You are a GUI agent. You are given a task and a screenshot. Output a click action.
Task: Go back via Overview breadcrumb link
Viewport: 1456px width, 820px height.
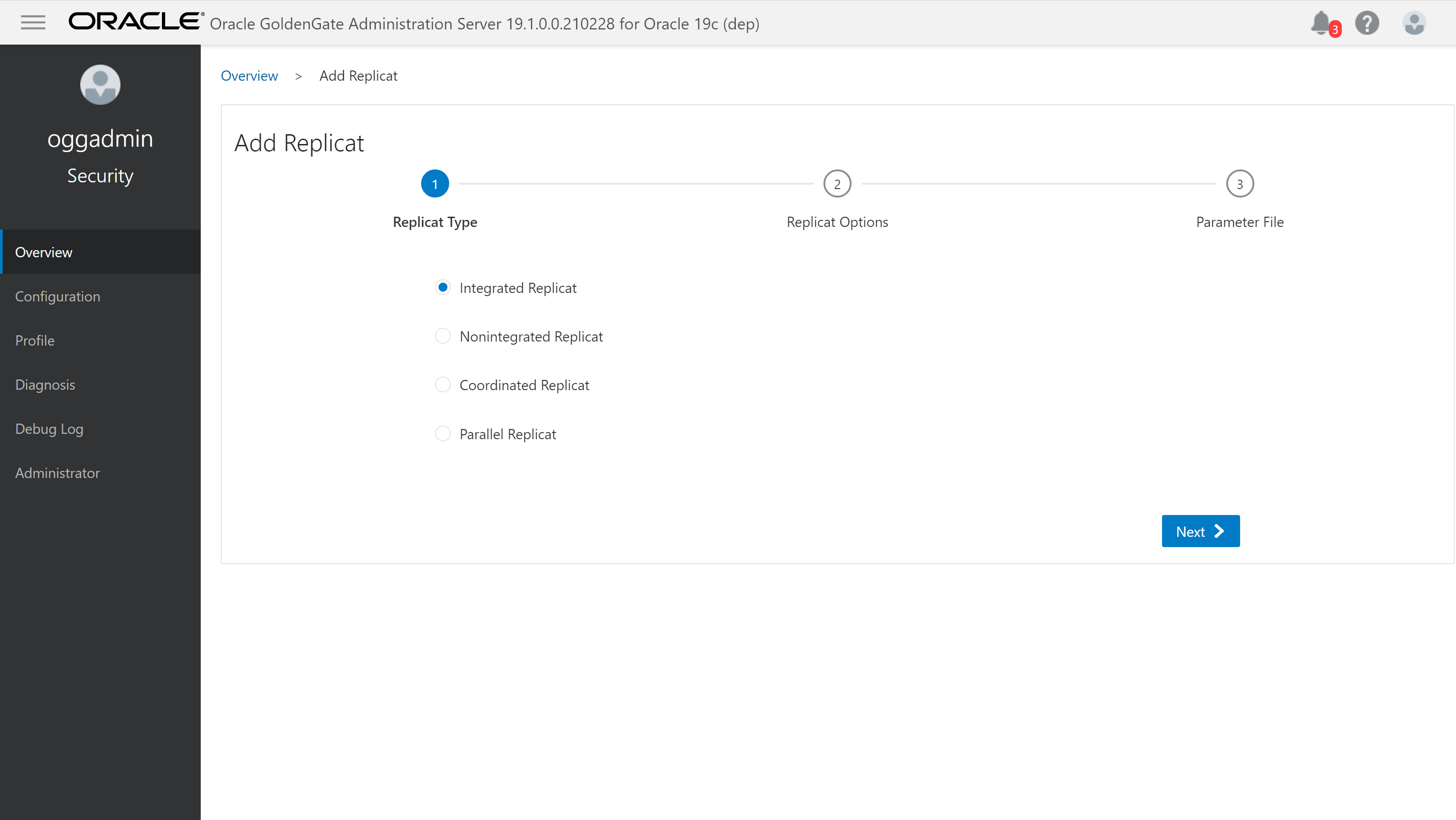(x=249, y=76)
